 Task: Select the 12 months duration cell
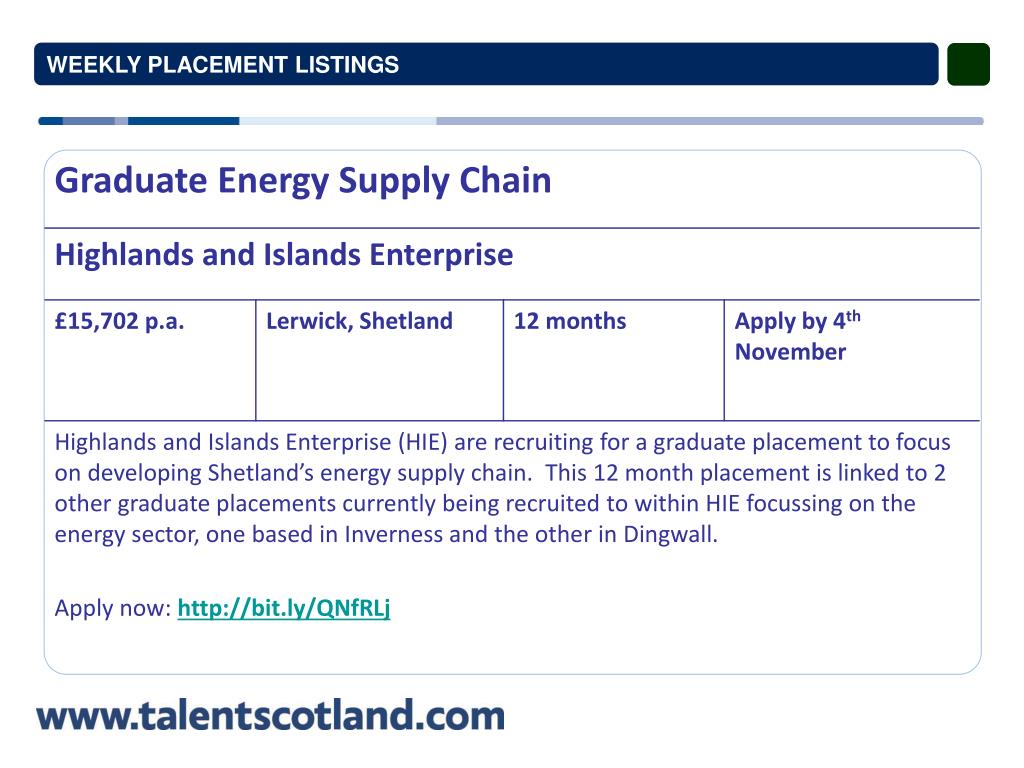click(614, 360)
